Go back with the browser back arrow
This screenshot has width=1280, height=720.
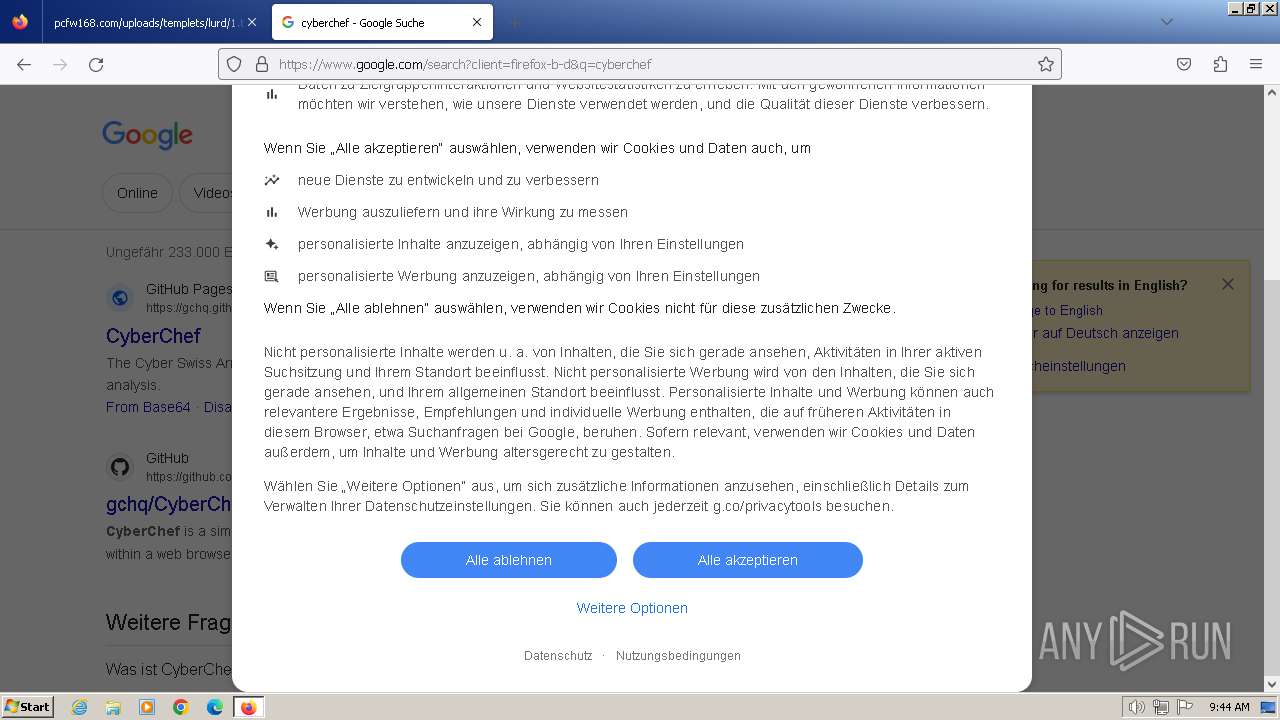point(24,64)
